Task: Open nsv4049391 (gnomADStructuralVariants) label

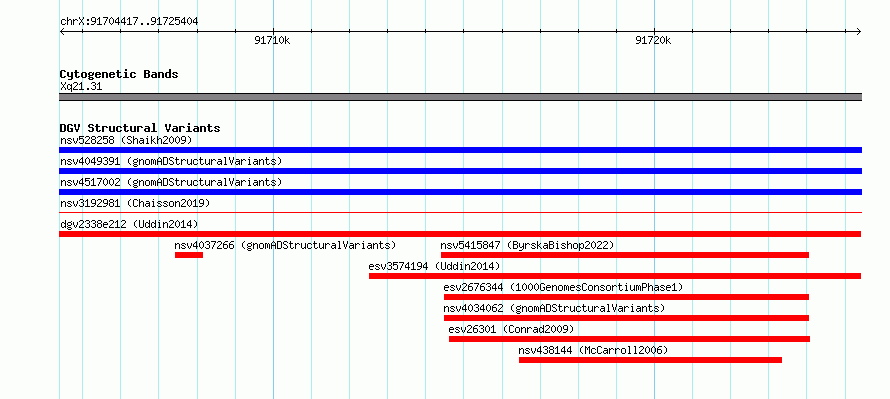Action: [x=171, y=161]
